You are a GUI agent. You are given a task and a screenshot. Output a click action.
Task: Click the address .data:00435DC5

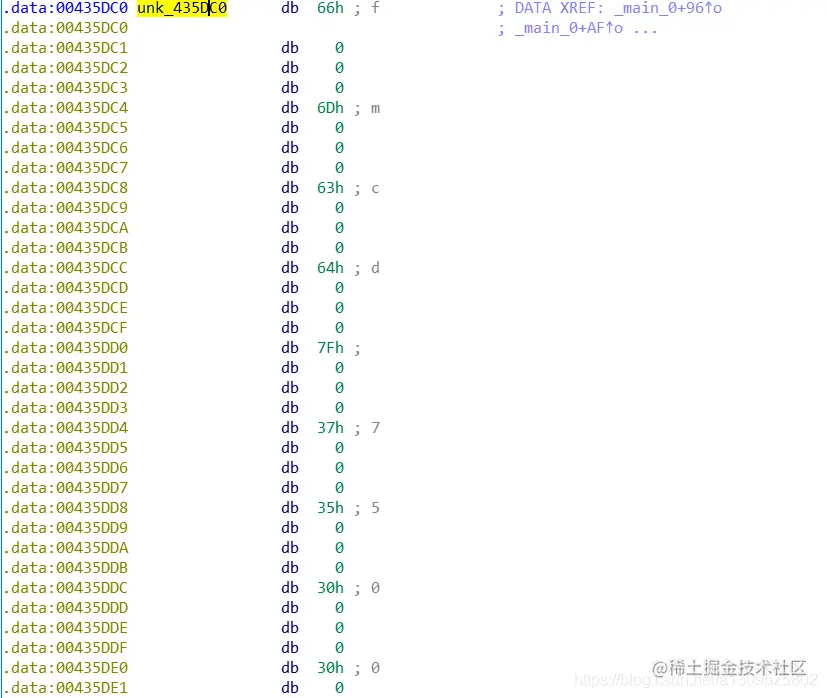point(65,128)
